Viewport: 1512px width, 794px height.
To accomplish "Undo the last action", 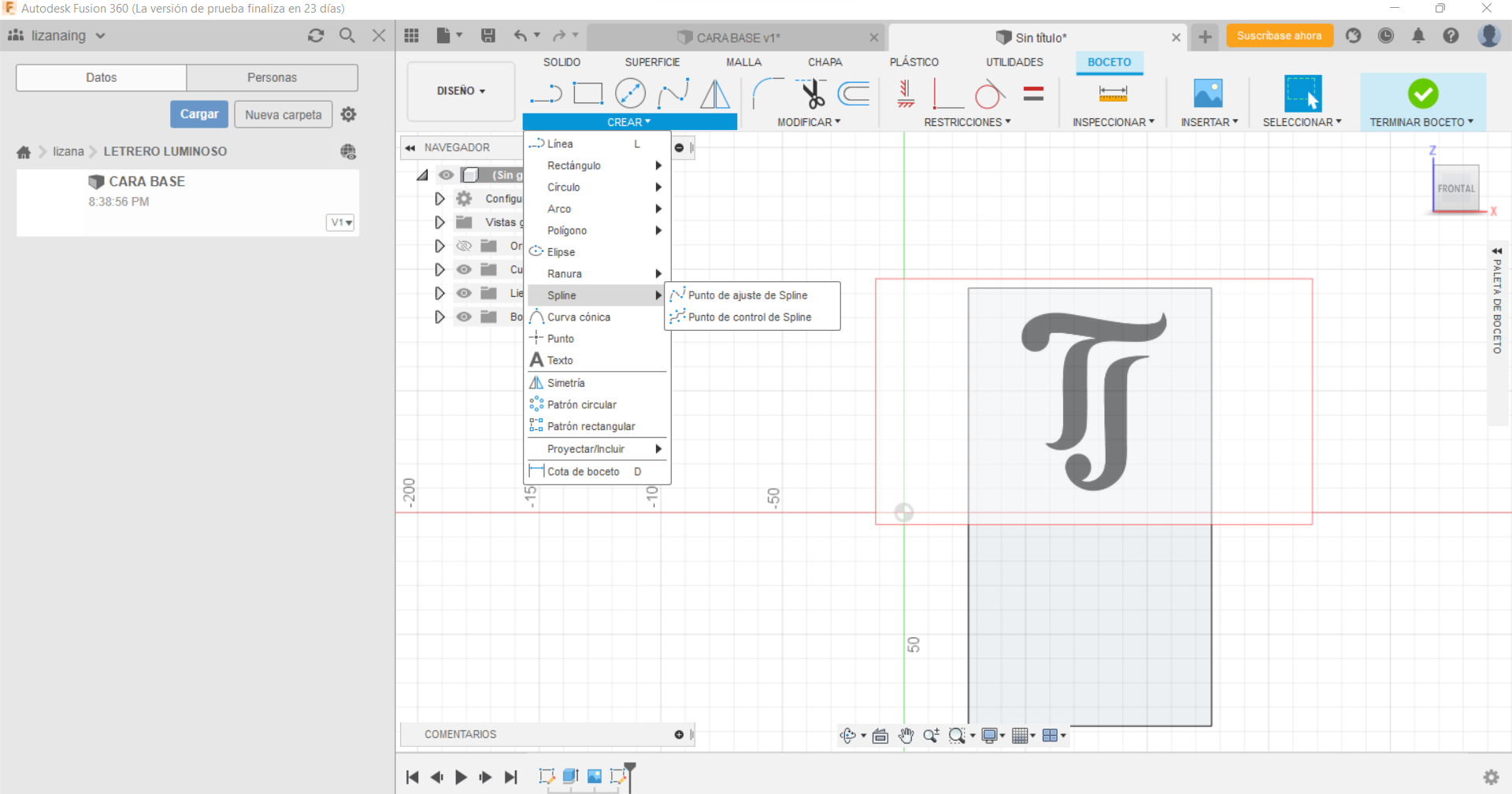I will pyautogui.click(x=521, y=35).
